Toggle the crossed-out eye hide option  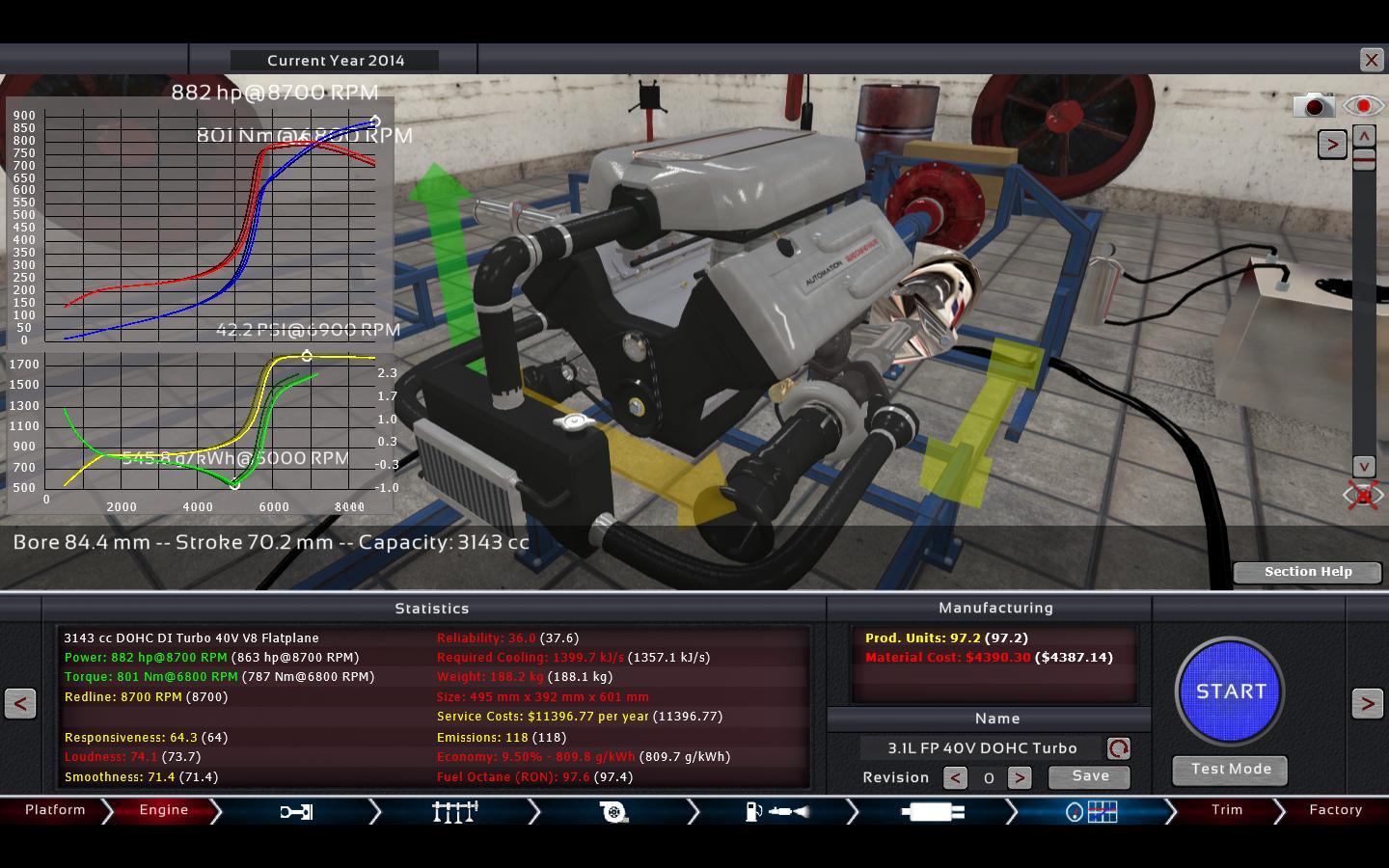(x=1363, y=496)
